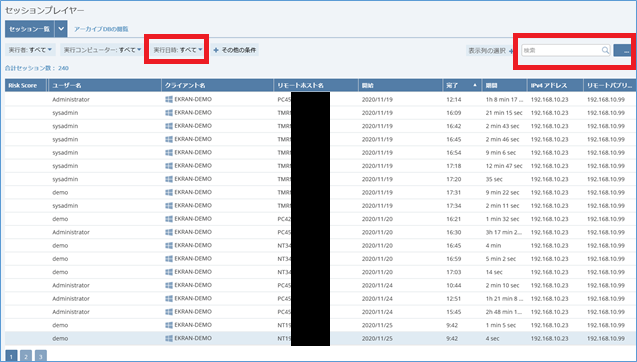Open the アーカイブDBの閲覧 tab
The height and width of the screenshot is (362, 637).
pyautogui.click(x=101, y=29)
